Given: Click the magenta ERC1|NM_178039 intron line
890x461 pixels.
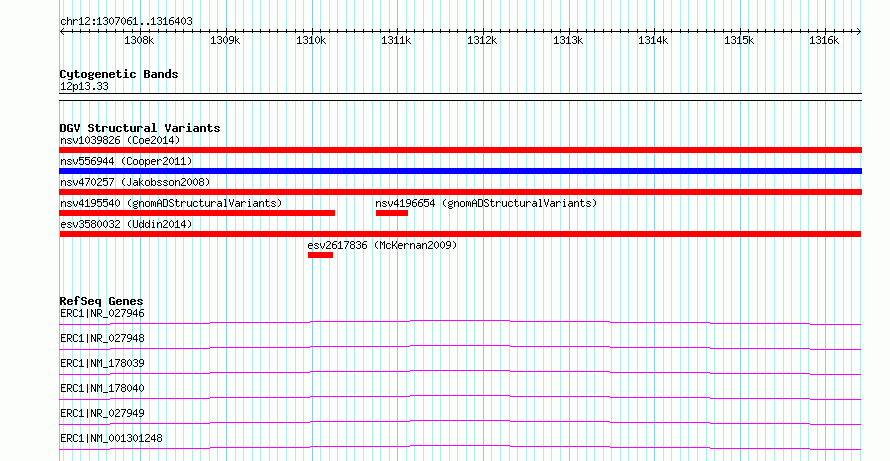Looking at the screenshot, I should tap(460, 372).
